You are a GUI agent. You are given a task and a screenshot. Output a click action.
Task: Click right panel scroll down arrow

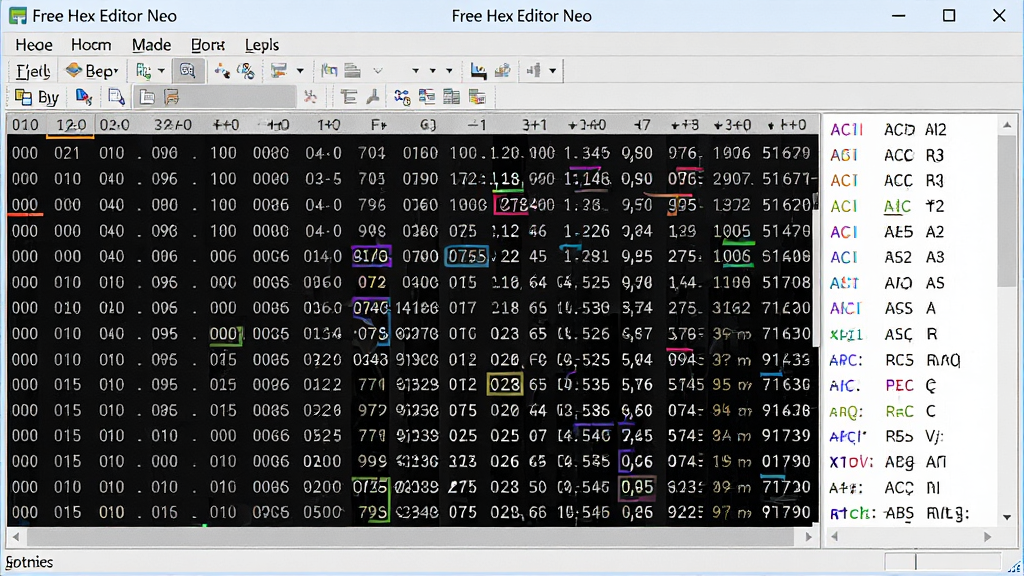click(x=1007, y=517)
